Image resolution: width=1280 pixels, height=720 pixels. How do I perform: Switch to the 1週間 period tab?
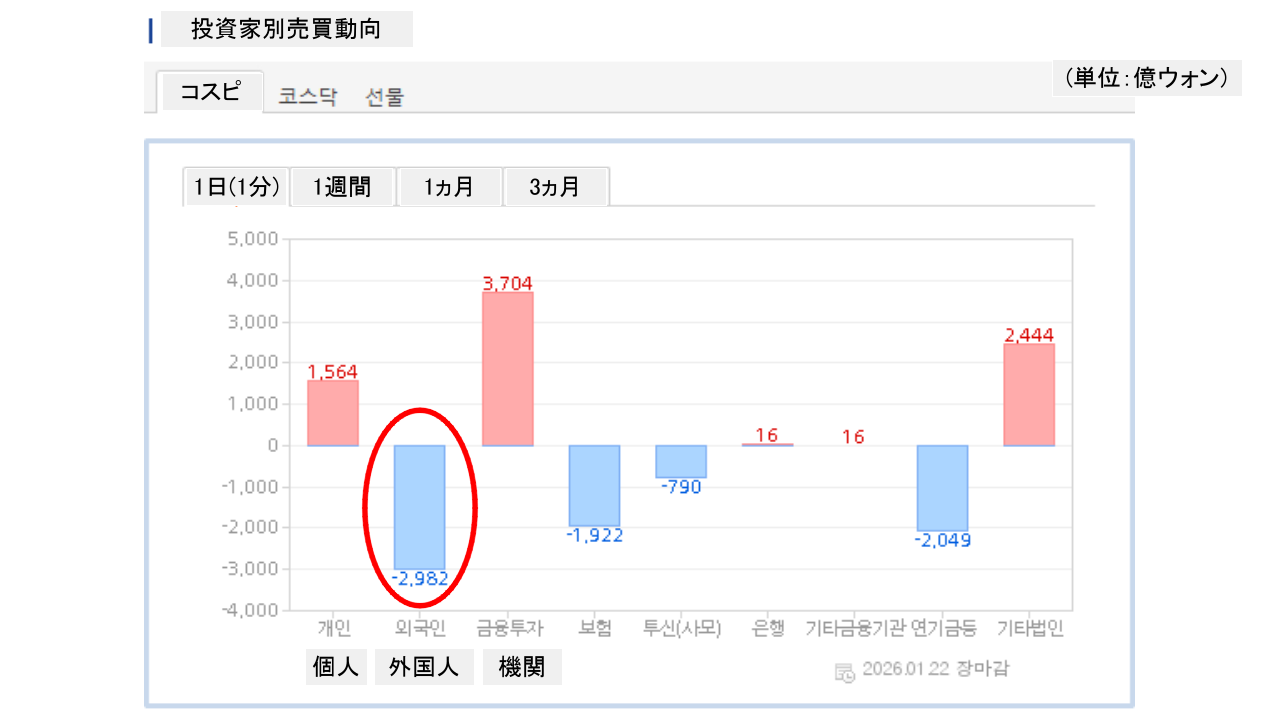pos(342,187)
